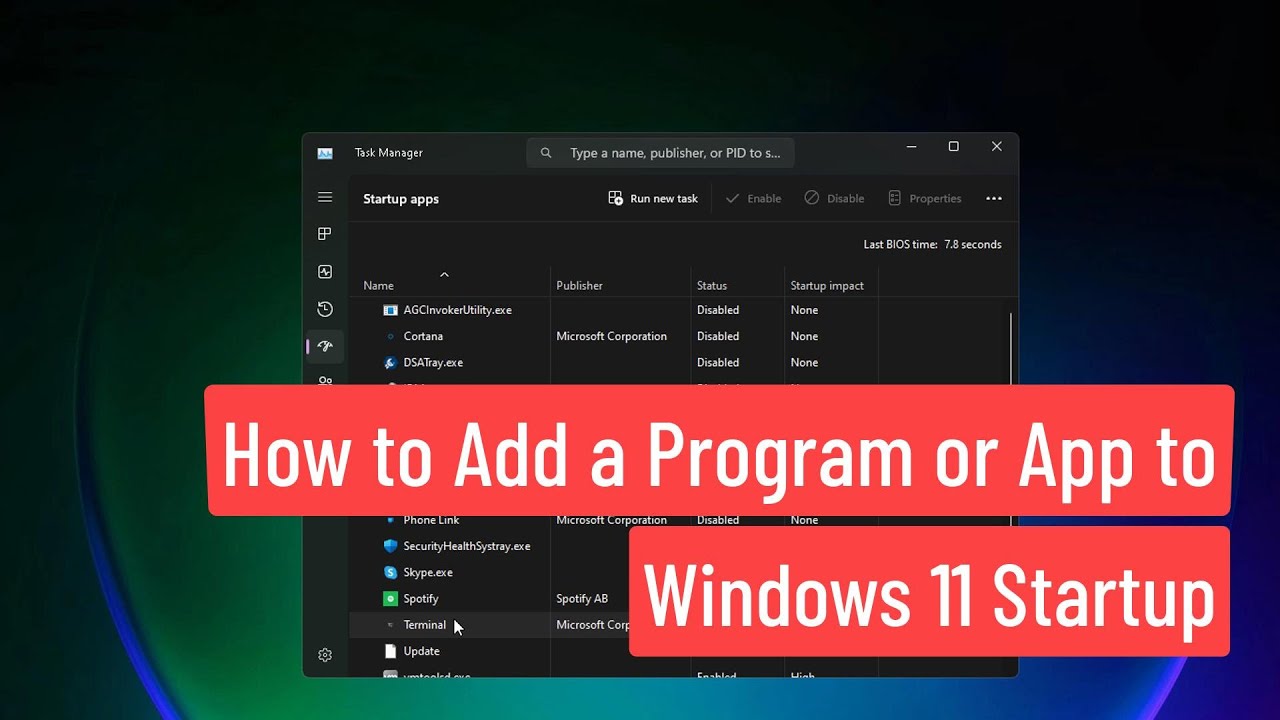This screenshot has height=720, width=1280.
Task: Minimize the Task Manager window
Action: (x=911, y=146)
